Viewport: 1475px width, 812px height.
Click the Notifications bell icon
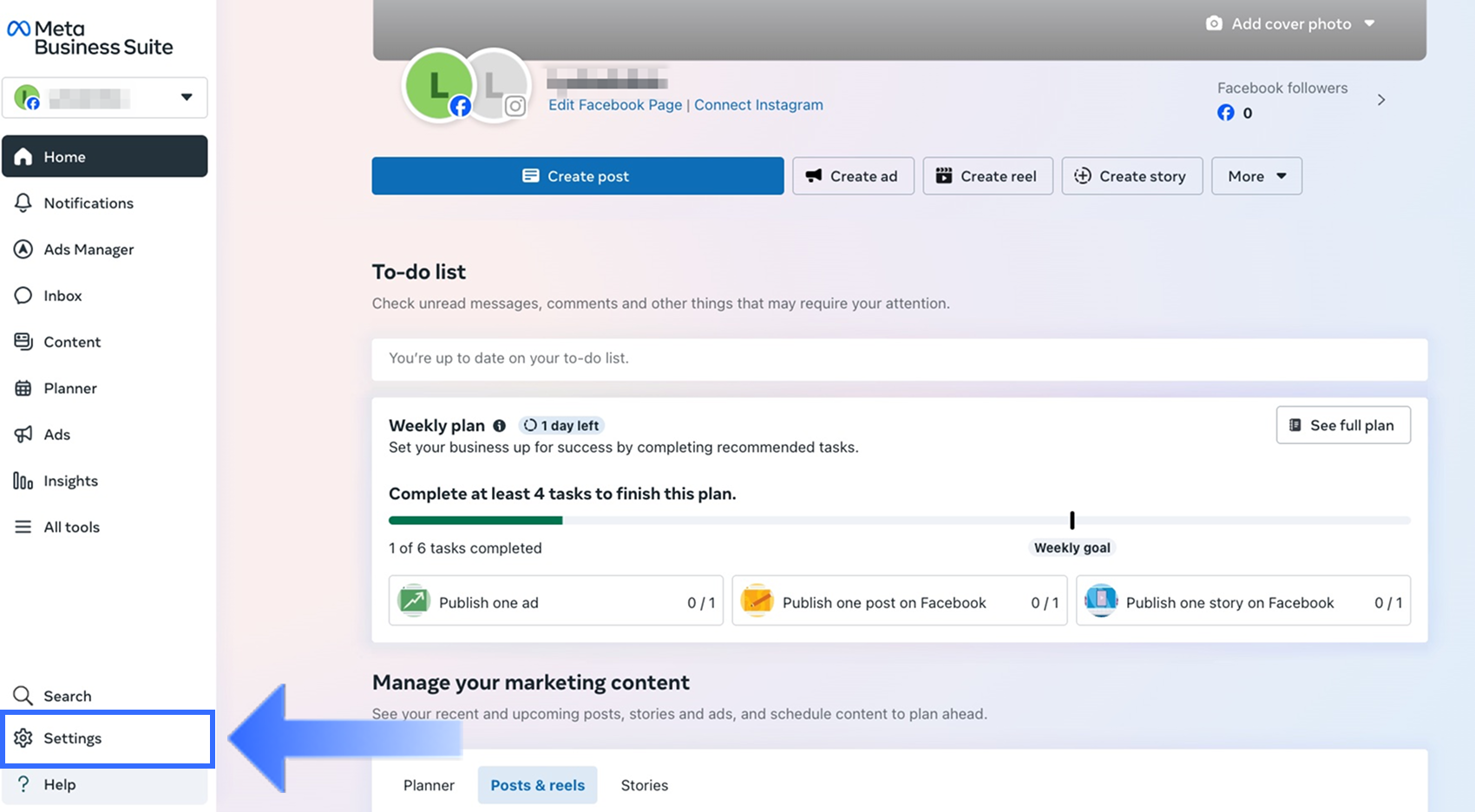coord(23,203)
